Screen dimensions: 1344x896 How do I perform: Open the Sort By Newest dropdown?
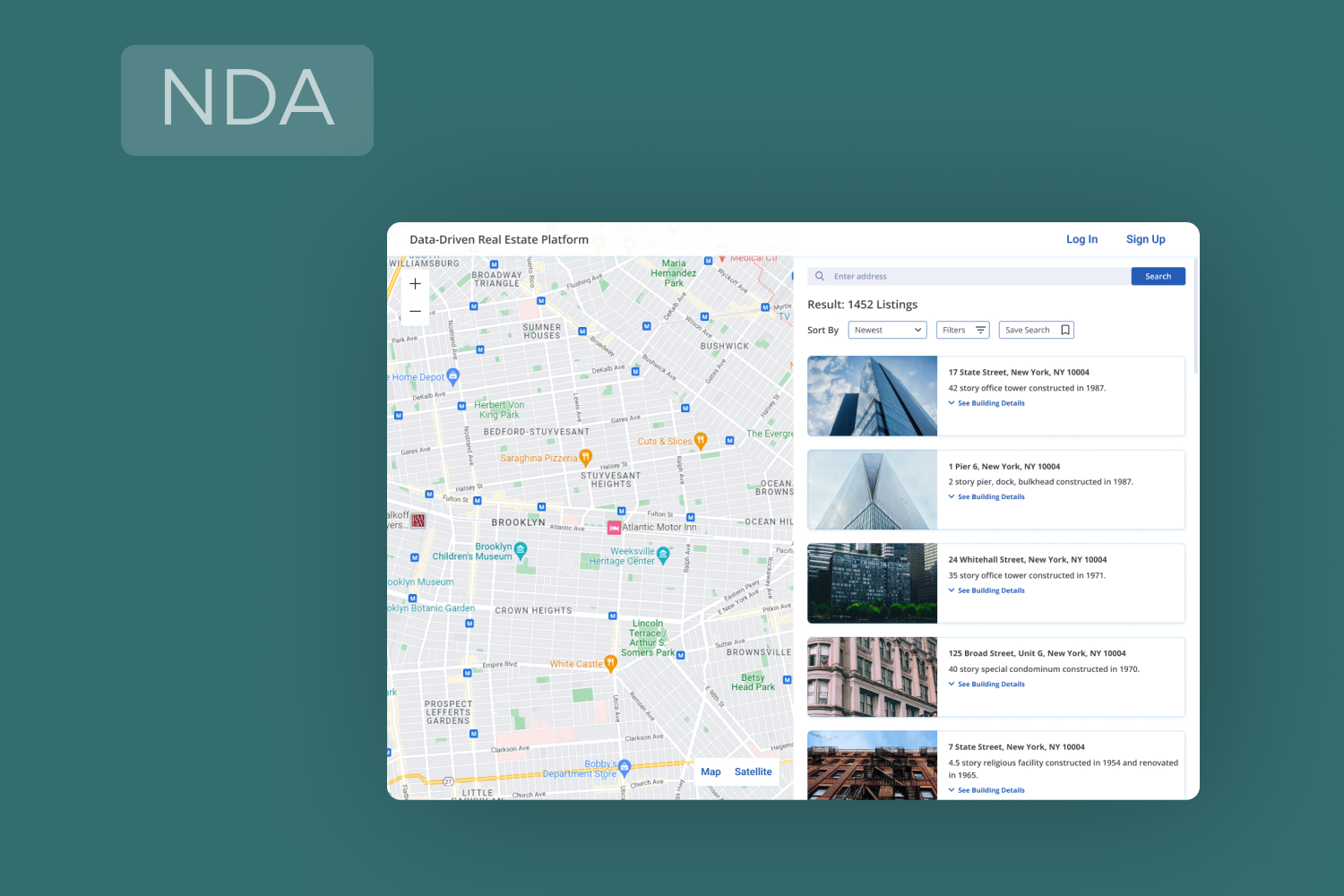887,330
